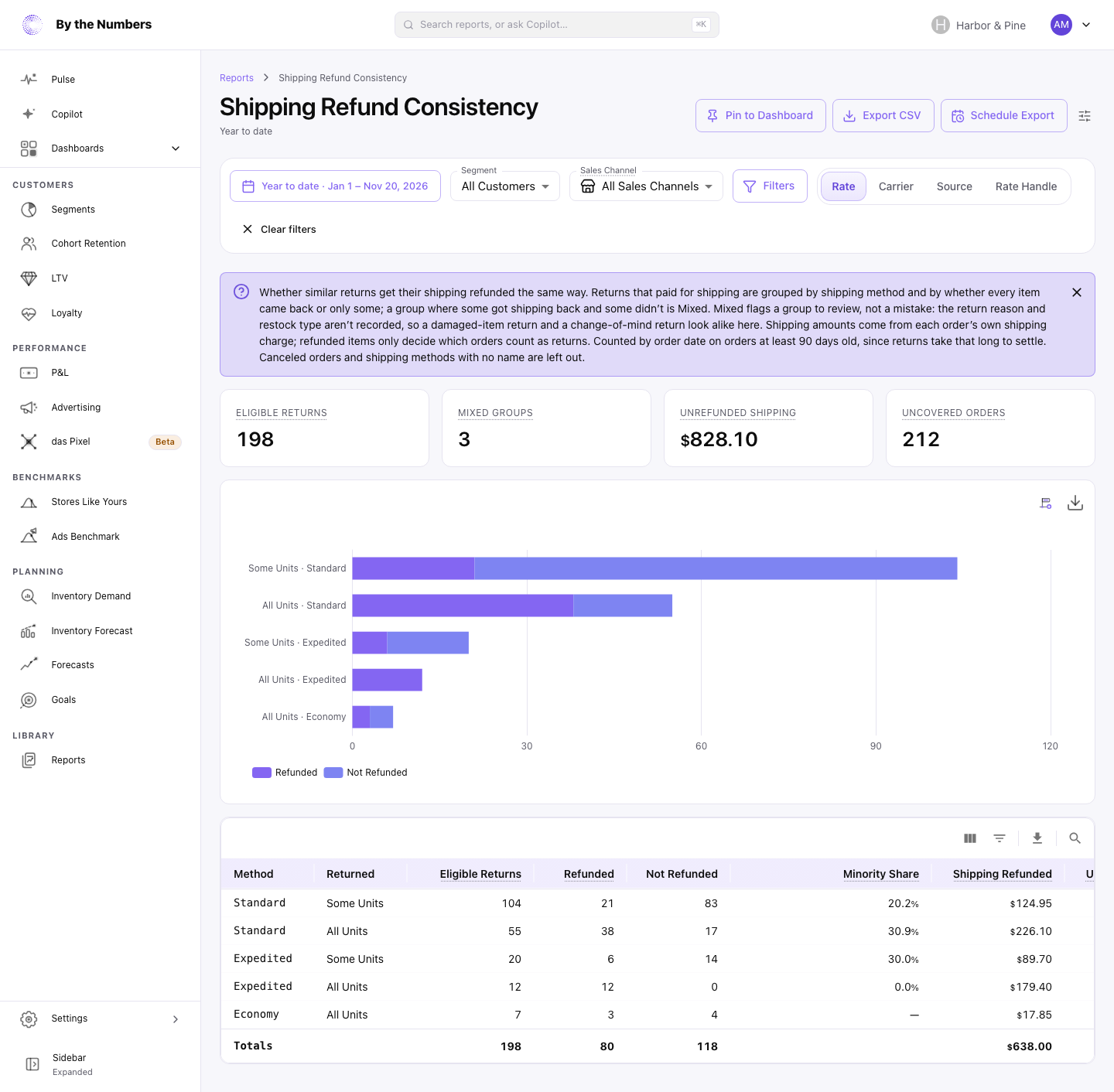
Task: Open the Eligible Returns metric card
Action: tap(324, 428)
